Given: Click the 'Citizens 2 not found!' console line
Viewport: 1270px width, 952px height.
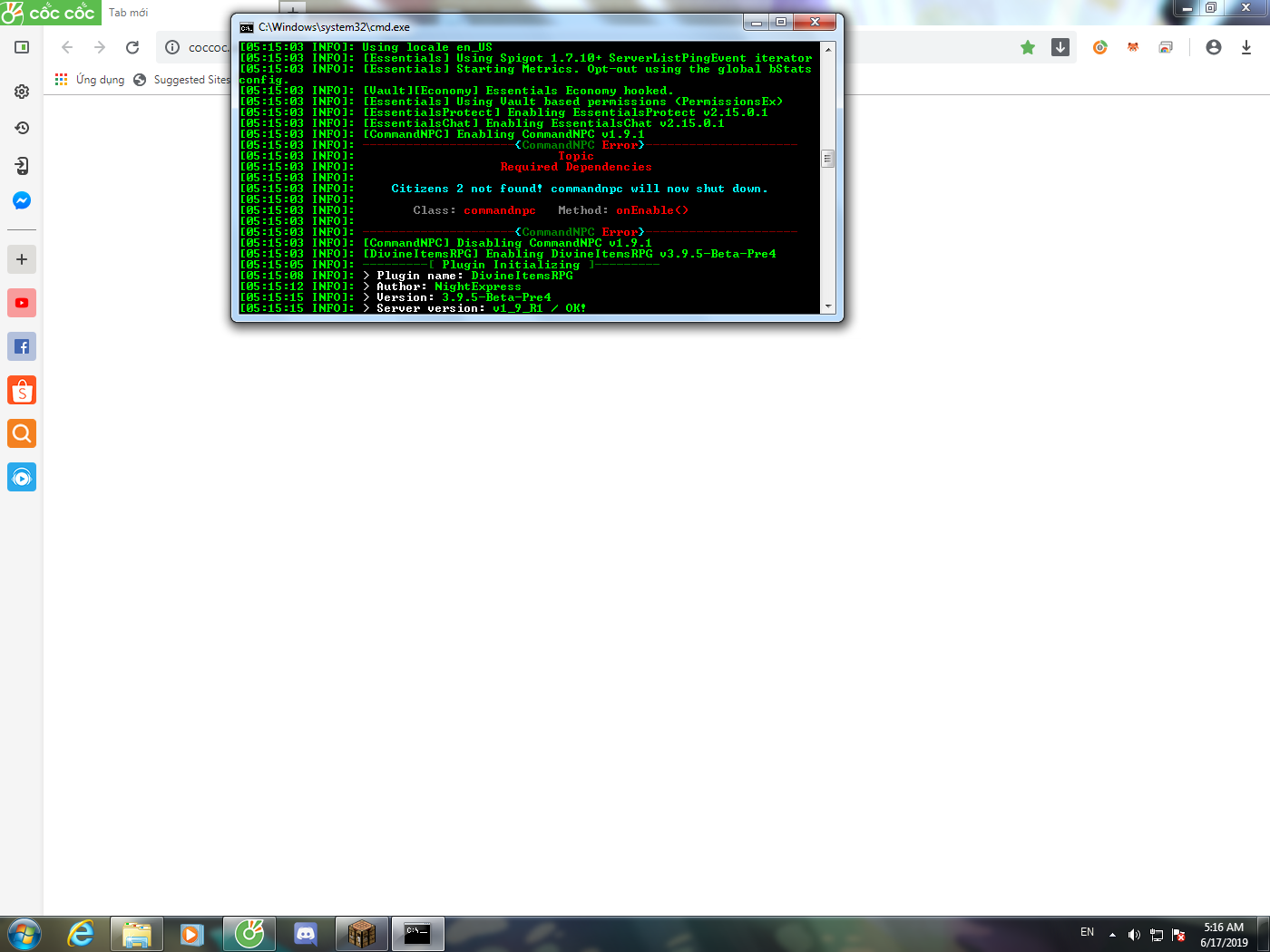Looking at the screenshot, I should tap(580, 189).
